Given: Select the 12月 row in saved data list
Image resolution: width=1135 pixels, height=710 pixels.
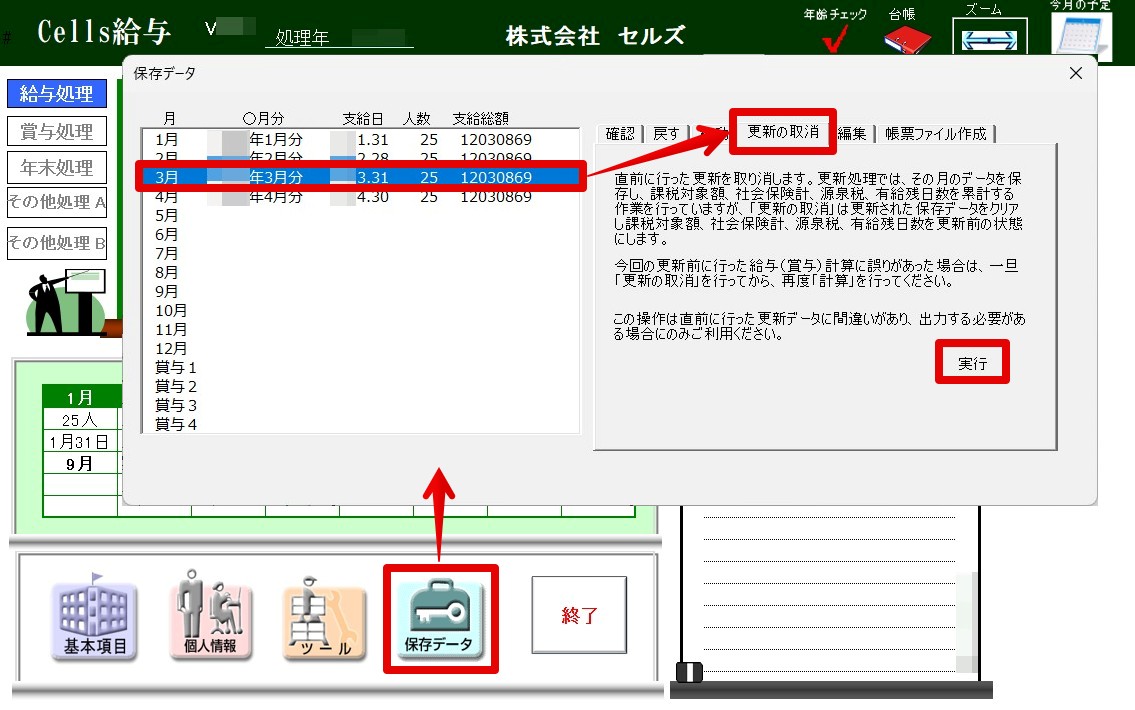Looking at the screenshot, I should coord(360,348).
